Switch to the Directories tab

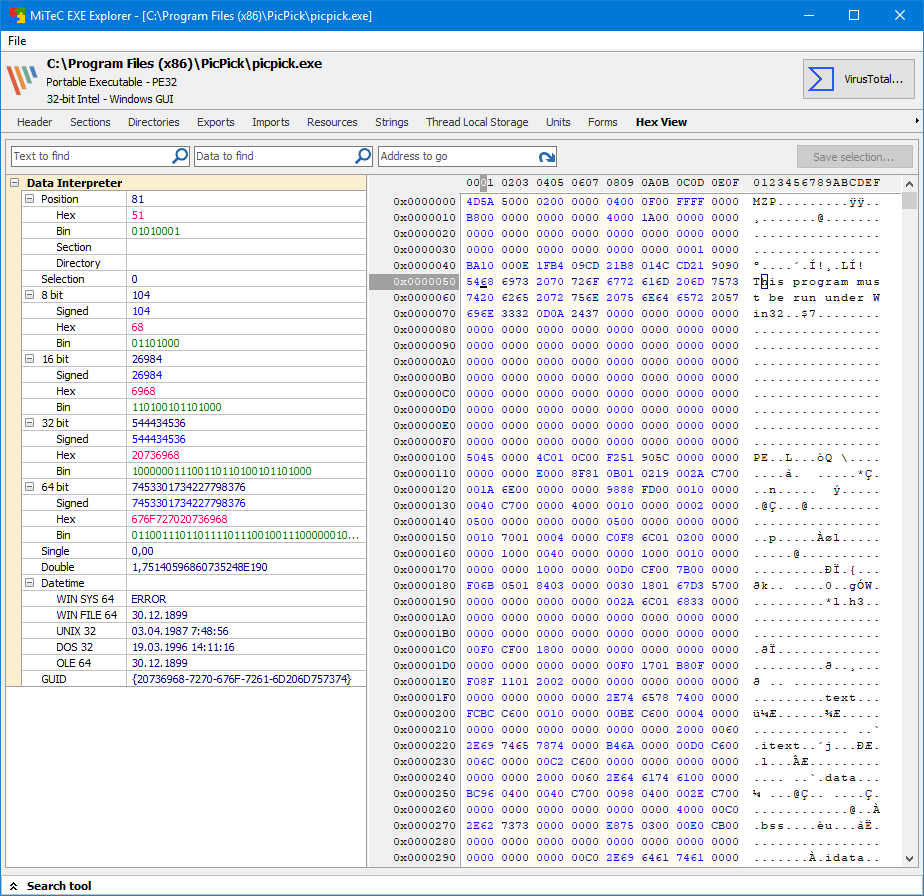point(154,122)
